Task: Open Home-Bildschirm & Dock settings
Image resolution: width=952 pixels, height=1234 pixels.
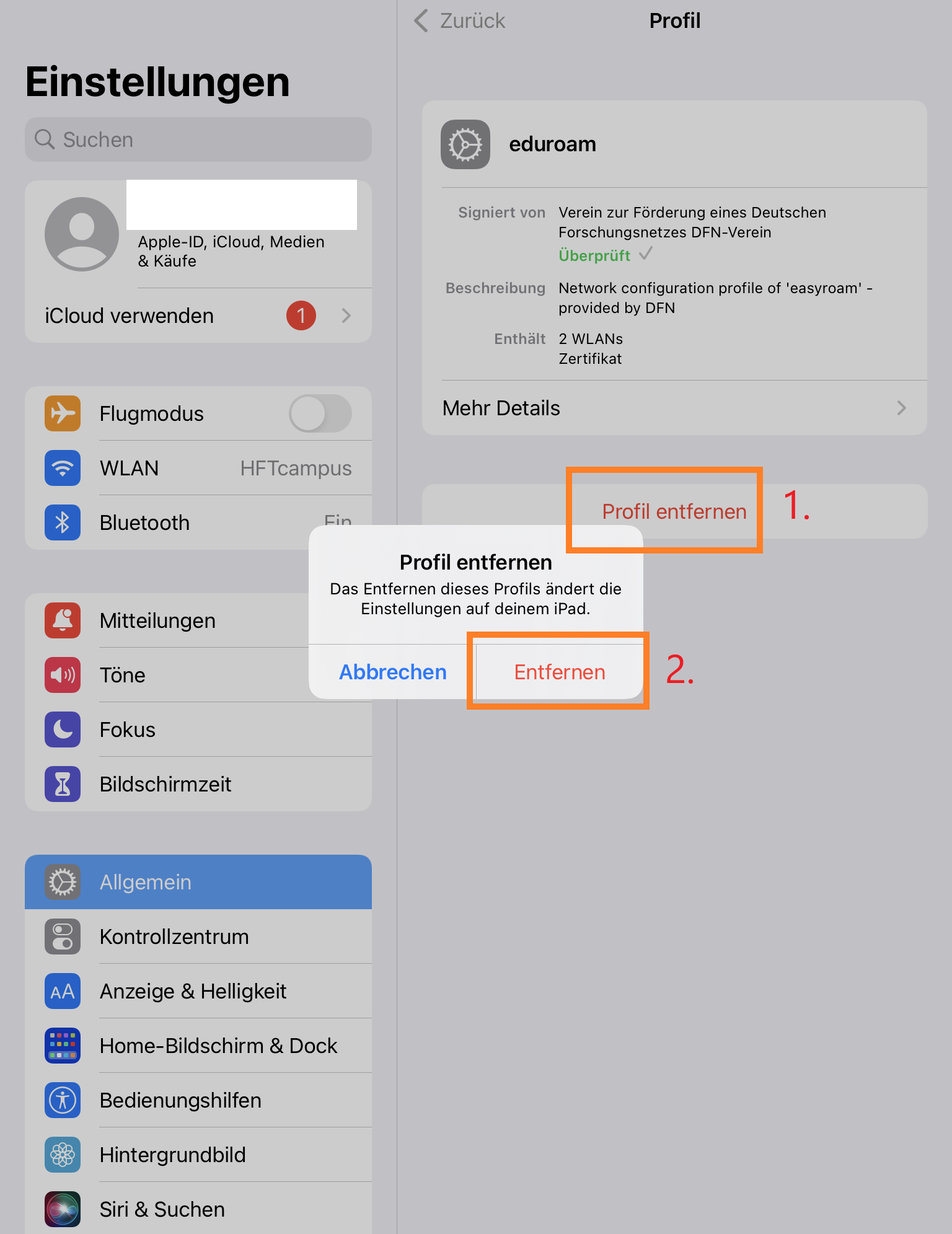Action: (198, 1046)
